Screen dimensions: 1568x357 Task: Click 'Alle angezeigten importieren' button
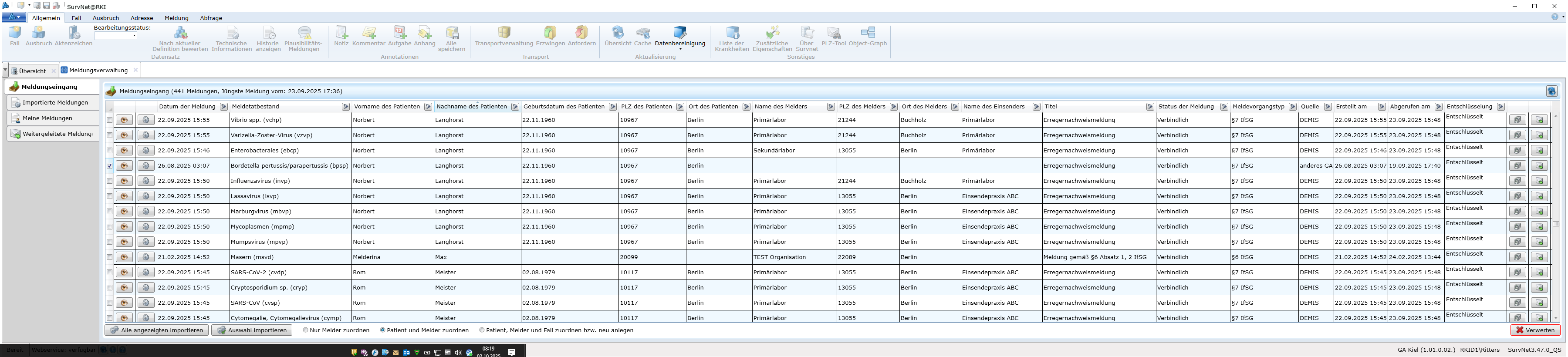tap(156, 330)
